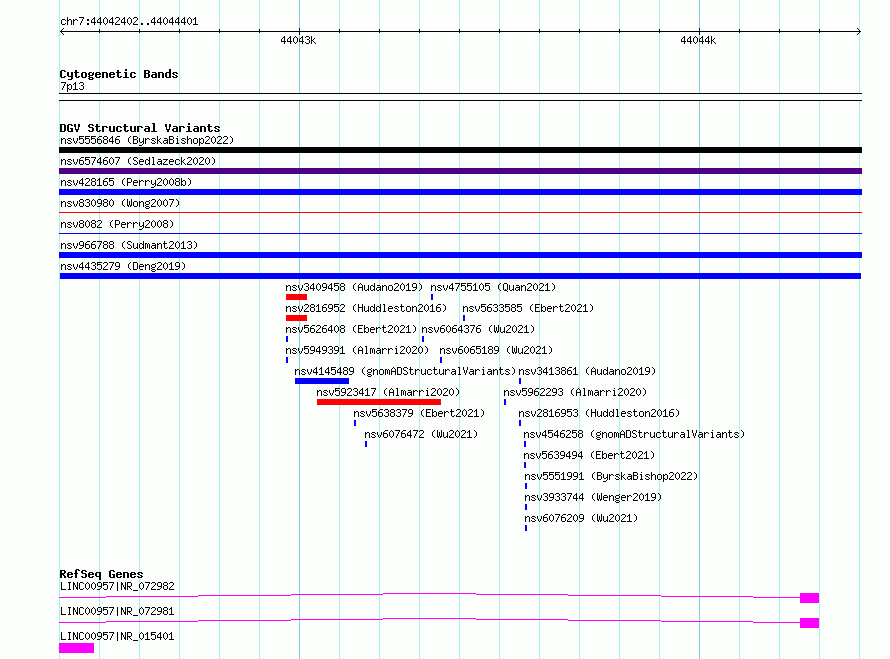This screenshot has width=890, height=659.
Task: Select chr7:44042402..44044401 coordinate text
Action: pyautogui.click(x=129, y=22)
